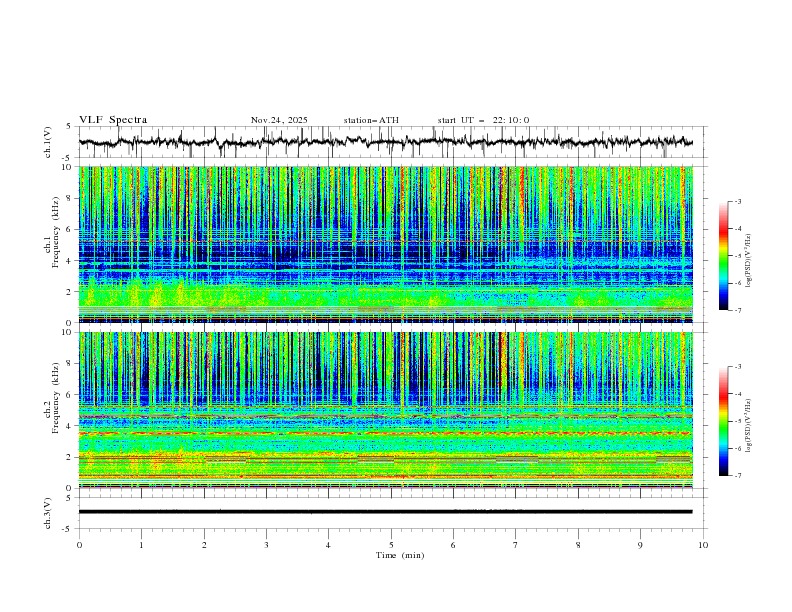Click the upper colorbar log(PSD) label
792x612 pixels.
point(748,261)
